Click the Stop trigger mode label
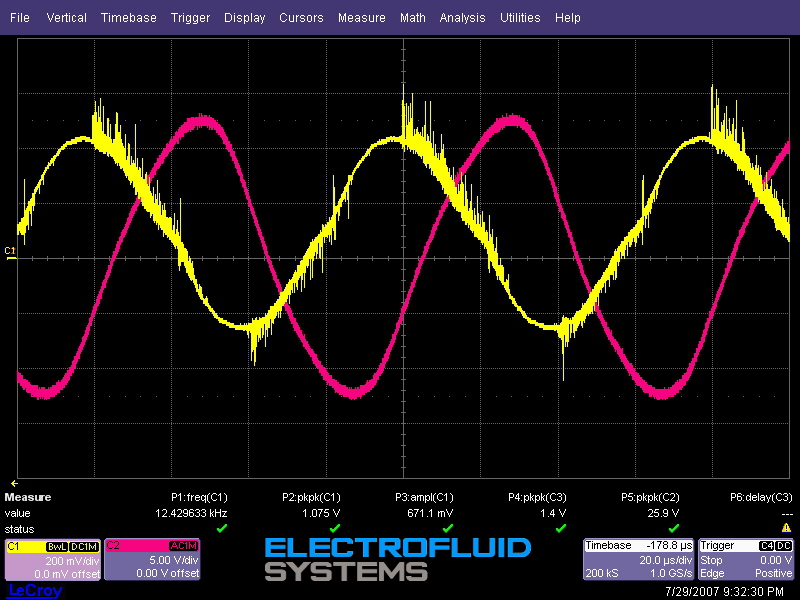 point(711,560)
